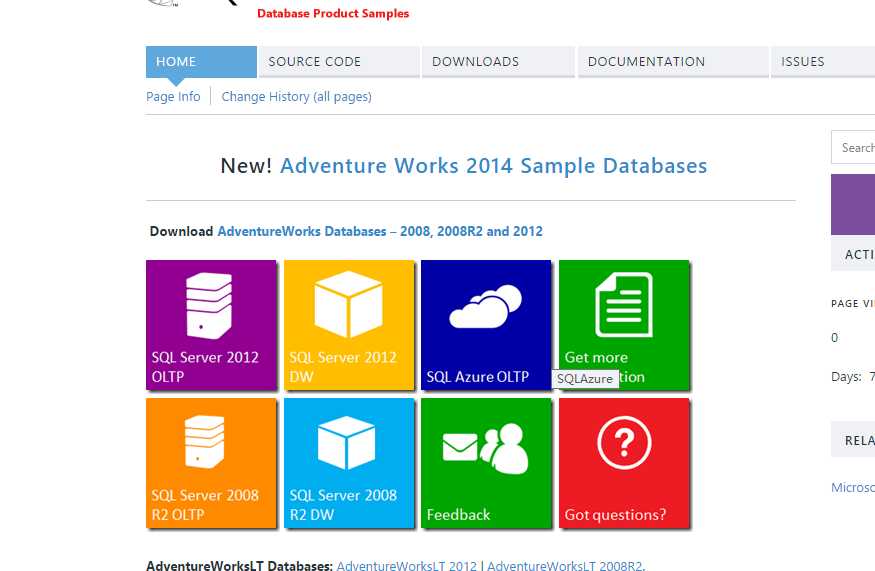The width and height of the screenshot is (875, 571).
Task: Open the SQL Server 2008 R2 OLTP tile
Action: pos(211,463)
